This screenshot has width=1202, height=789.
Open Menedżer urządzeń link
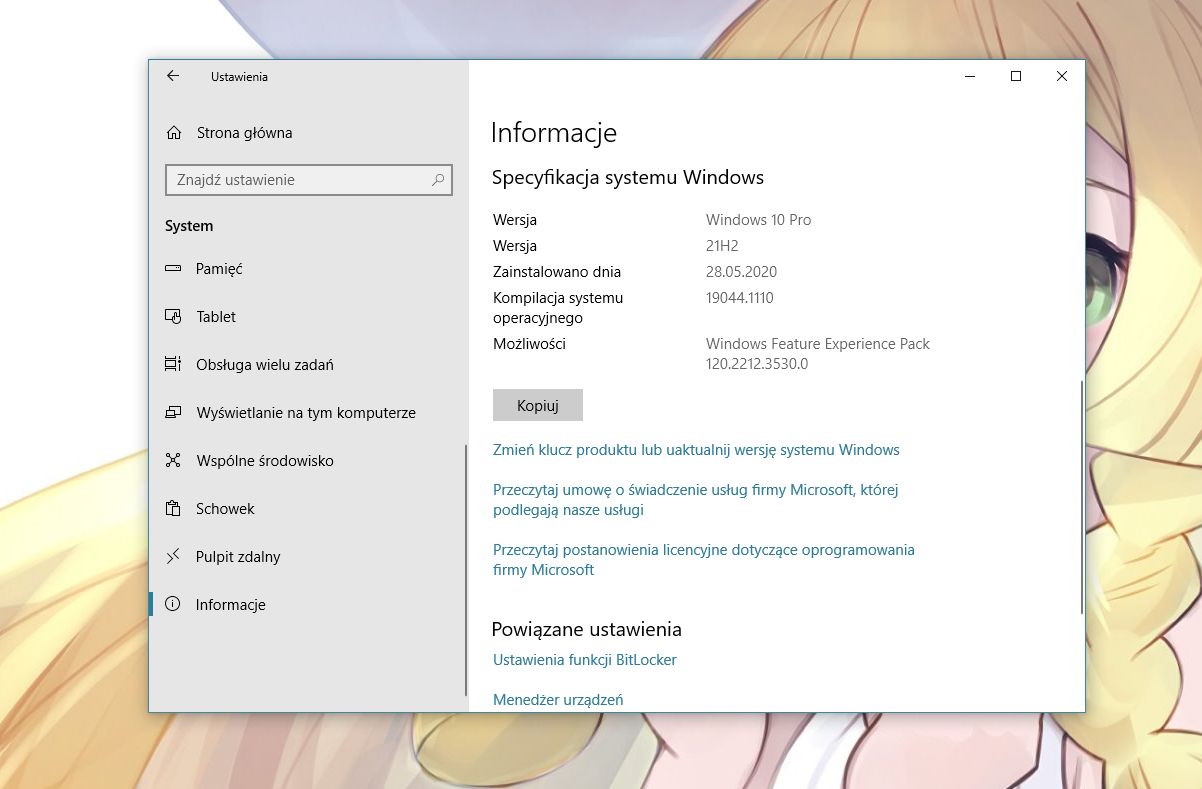558,700
